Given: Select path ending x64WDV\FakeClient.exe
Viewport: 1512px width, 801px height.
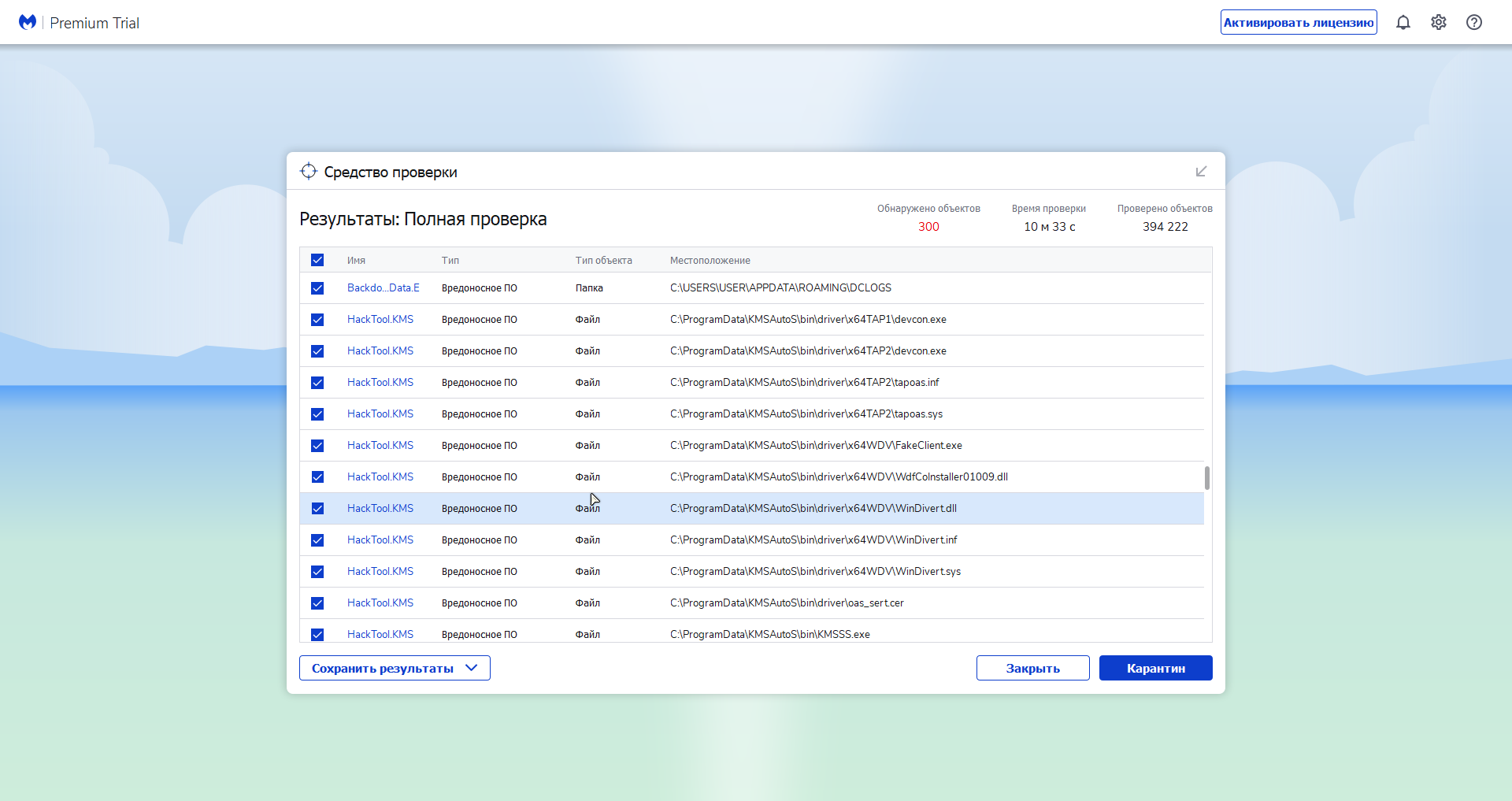Looking at the screenshot, I should click(x=817, y=445).
